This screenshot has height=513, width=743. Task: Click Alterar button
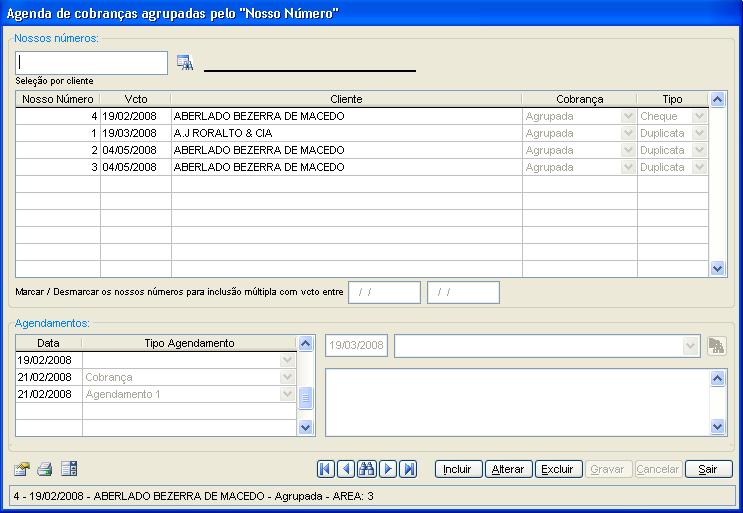(x=508, y=469)
